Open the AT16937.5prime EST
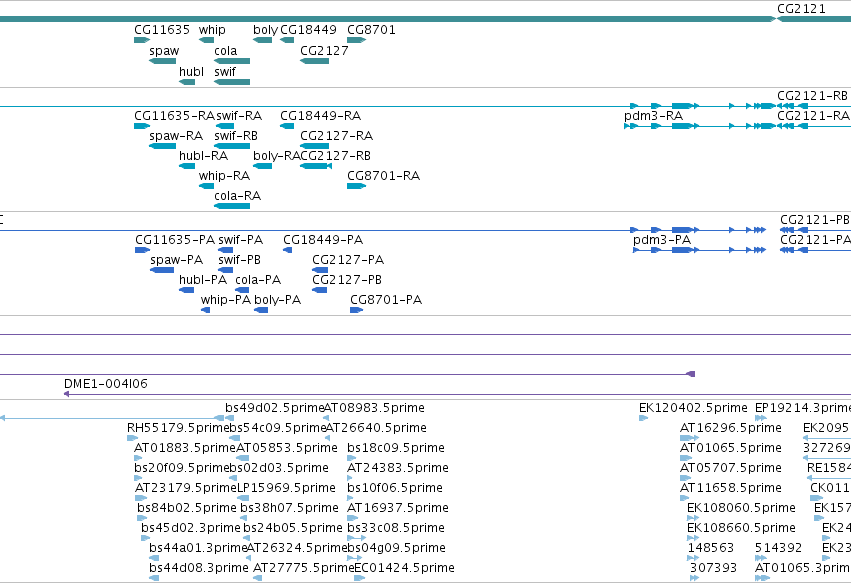Image resolution: width=851 pixels, height=583 pixels. (x=352, y=518)
